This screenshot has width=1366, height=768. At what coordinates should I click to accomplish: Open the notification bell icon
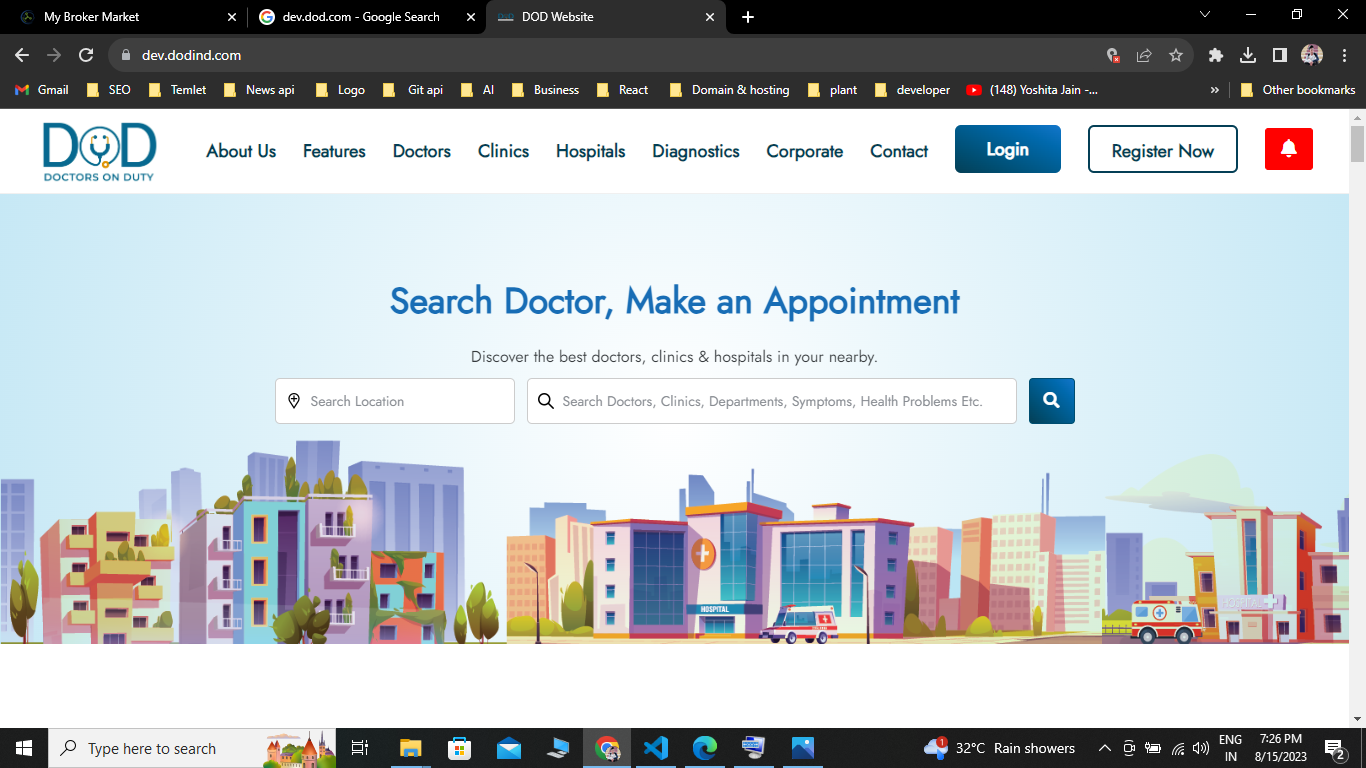point(1288,148)
